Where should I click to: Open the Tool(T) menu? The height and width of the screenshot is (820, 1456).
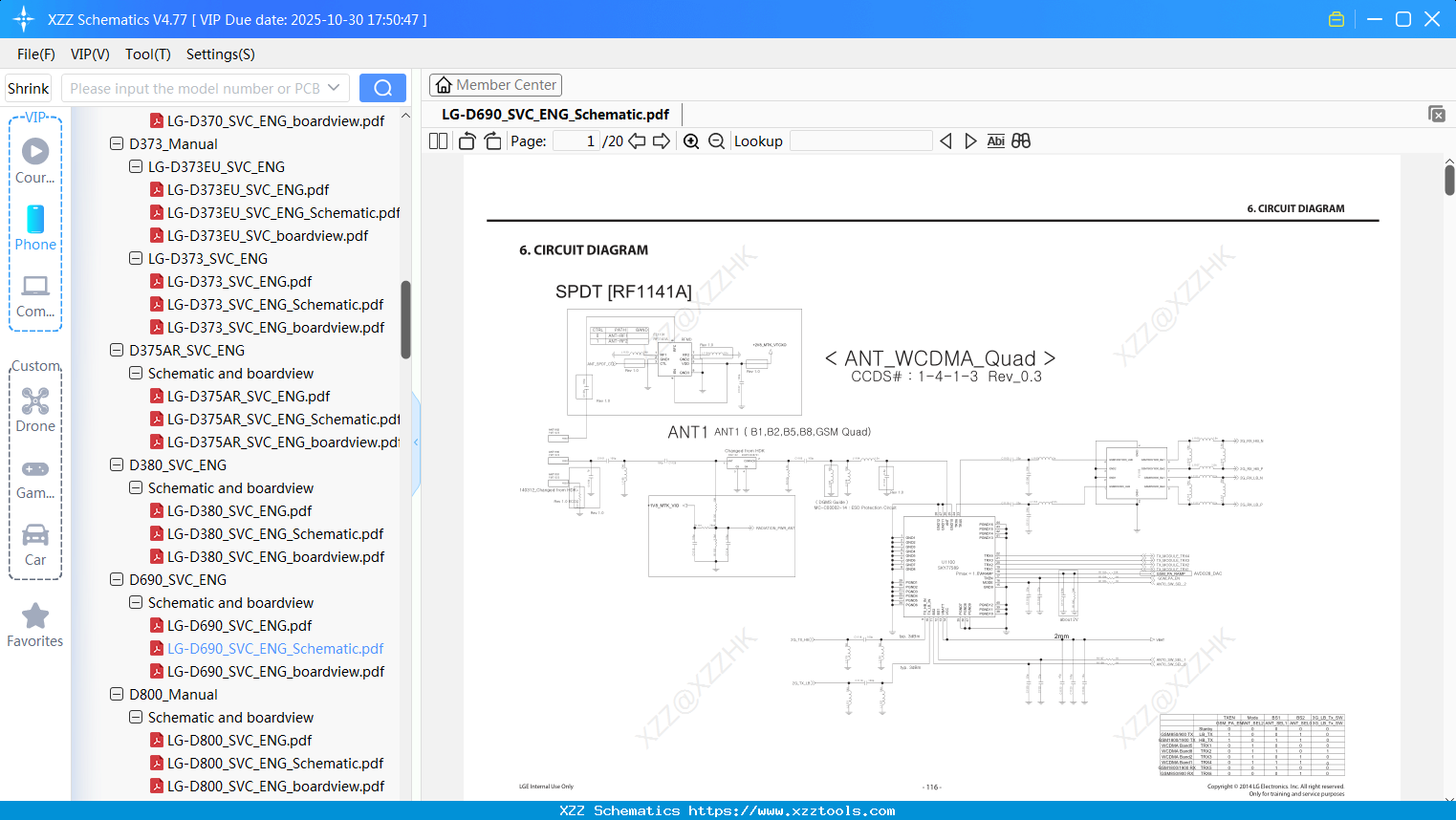(x=147, y=54)
